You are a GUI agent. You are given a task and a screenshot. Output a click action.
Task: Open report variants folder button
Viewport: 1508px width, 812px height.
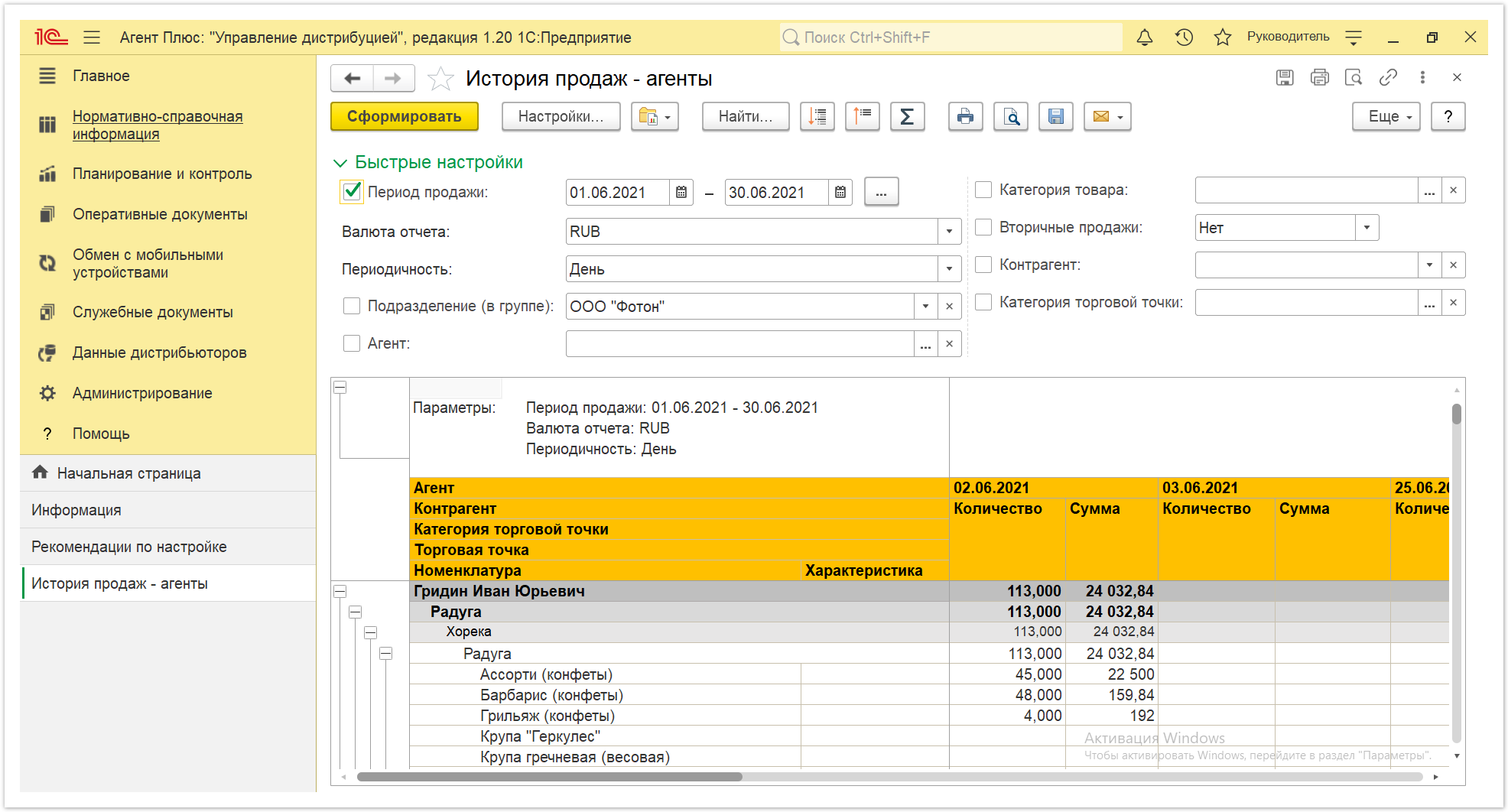click(x=655, y=117)
